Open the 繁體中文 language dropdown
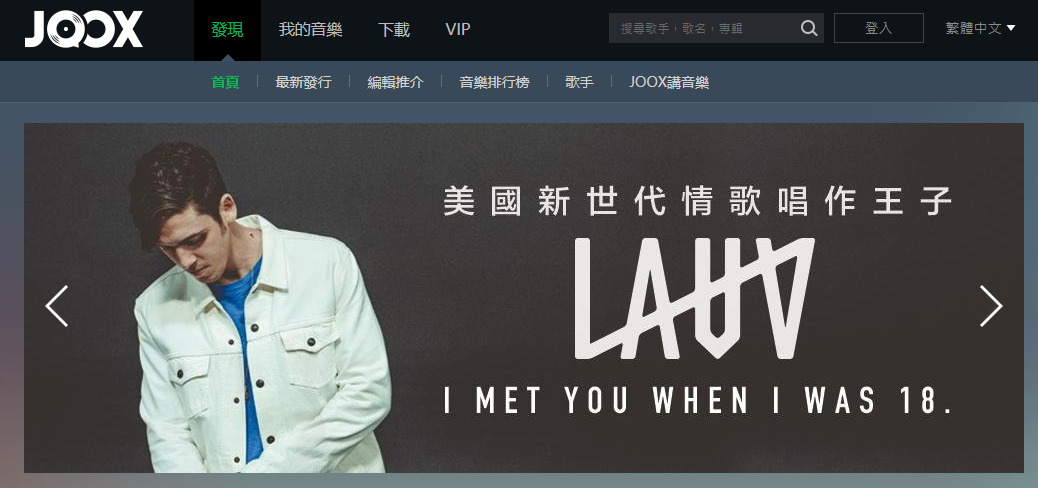This screenshot has width=1038, height=488. click(980, 28)
